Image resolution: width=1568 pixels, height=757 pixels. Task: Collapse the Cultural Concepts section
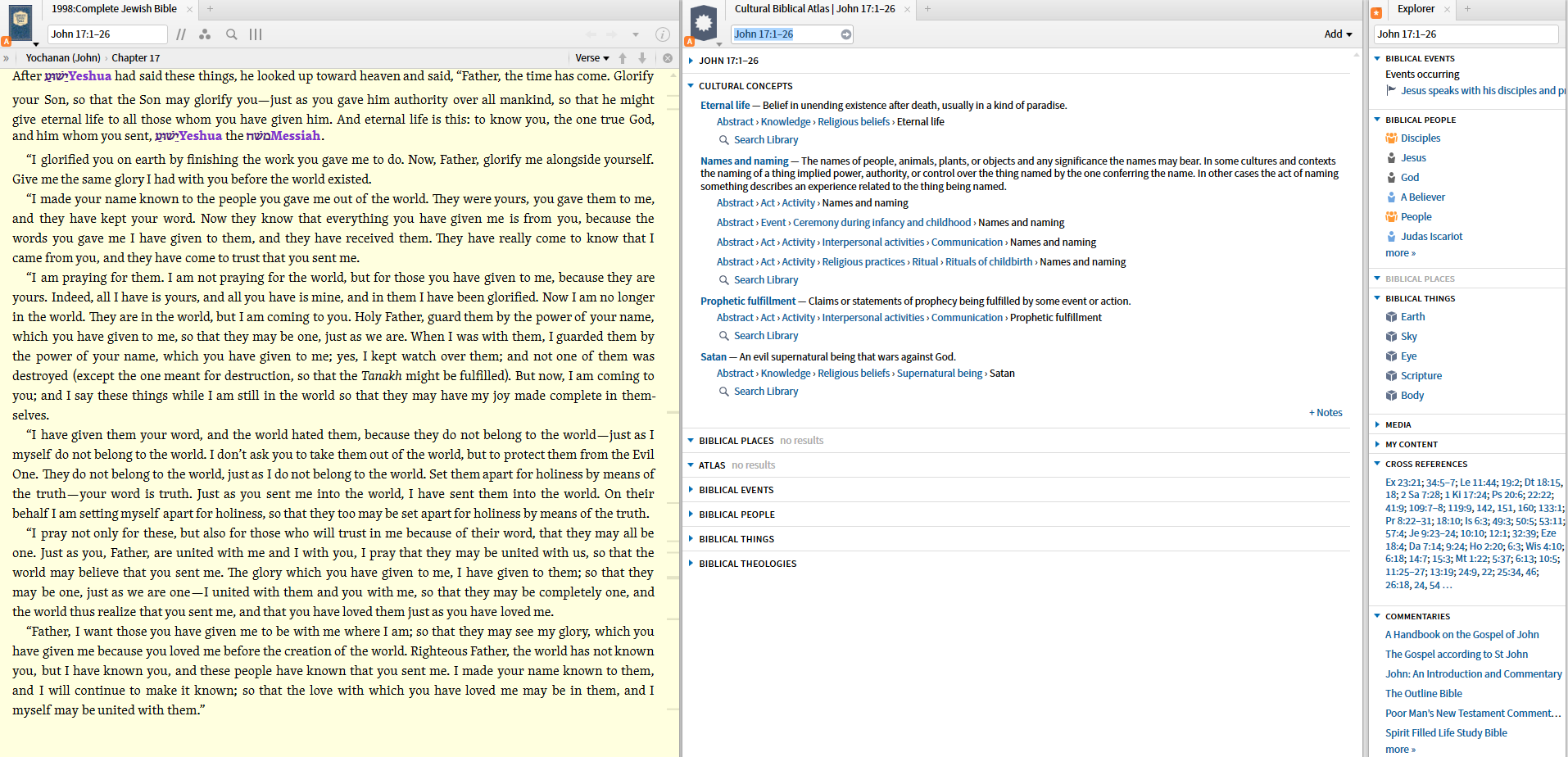(x=691, y=86)
